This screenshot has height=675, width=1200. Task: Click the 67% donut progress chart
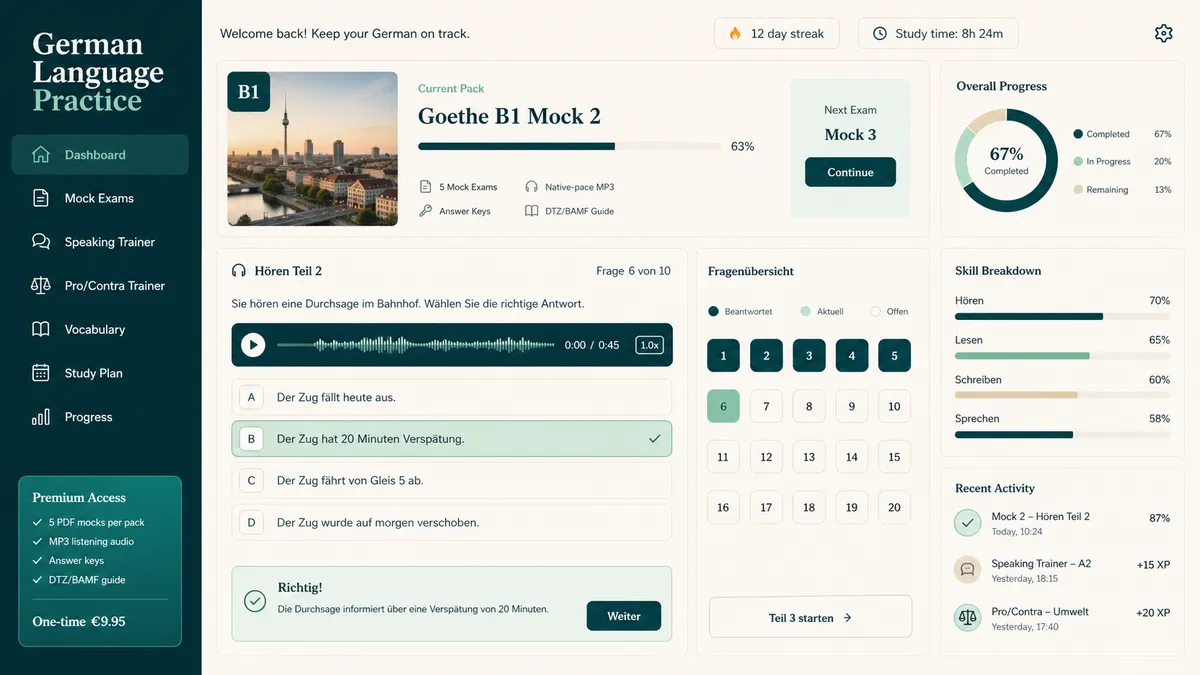point(1006,161)
